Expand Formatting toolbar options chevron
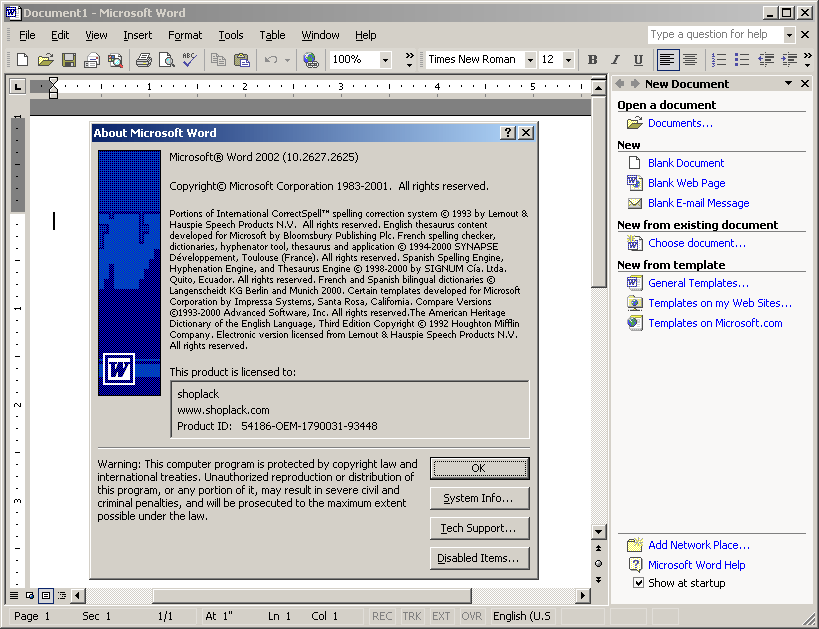This screenshot has width=819, height=629. 808,60
